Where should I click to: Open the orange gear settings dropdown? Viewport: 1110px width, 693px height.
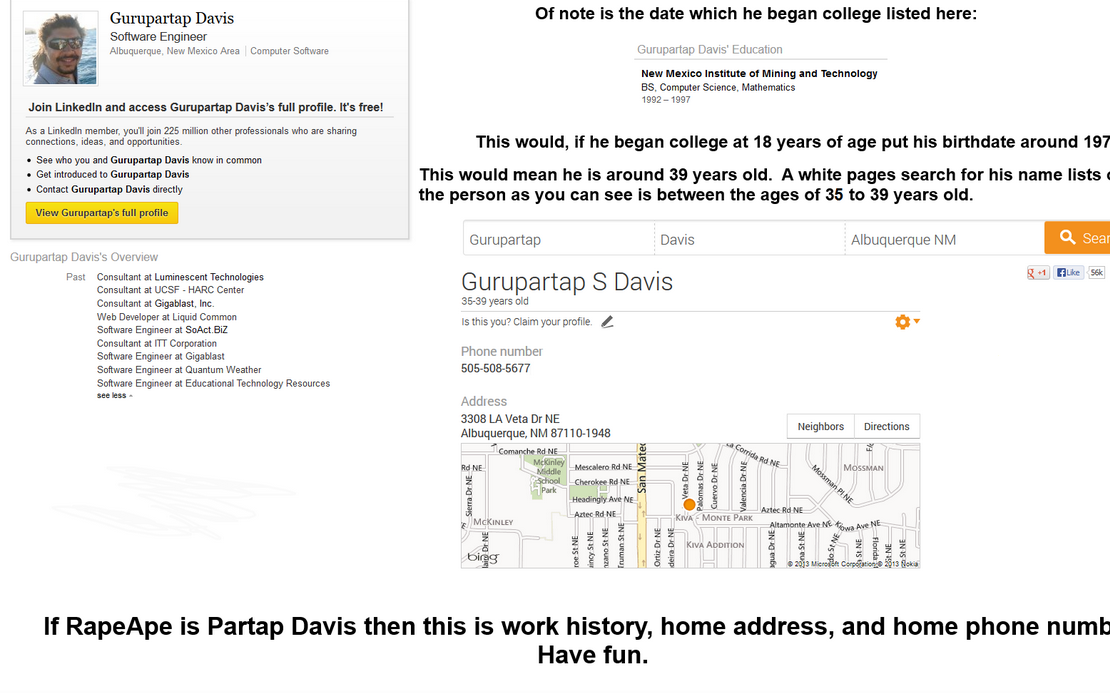pos(907,322)
